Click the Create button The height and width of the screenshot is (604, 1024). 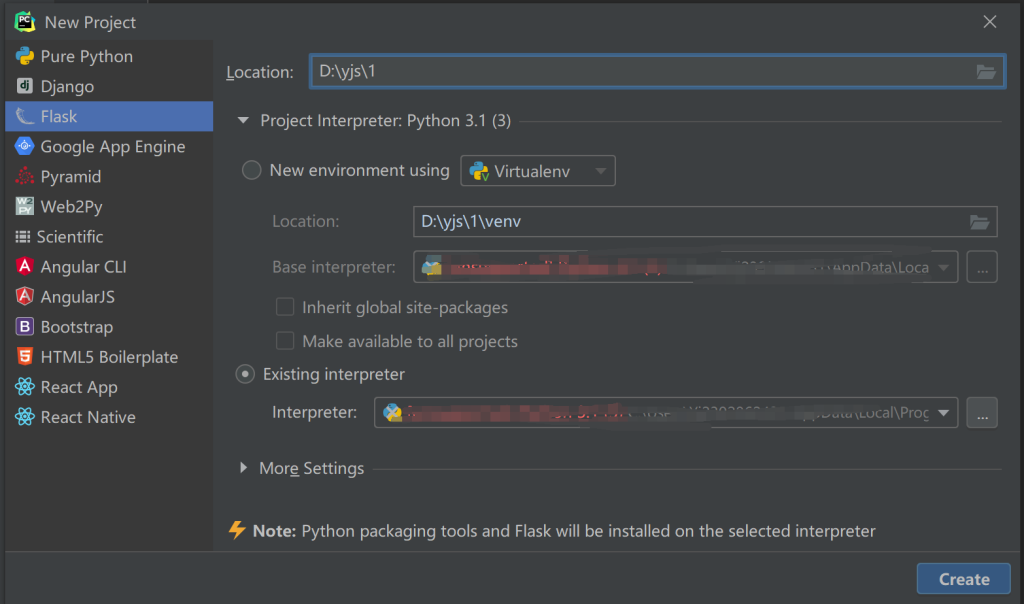click(963, 579)
